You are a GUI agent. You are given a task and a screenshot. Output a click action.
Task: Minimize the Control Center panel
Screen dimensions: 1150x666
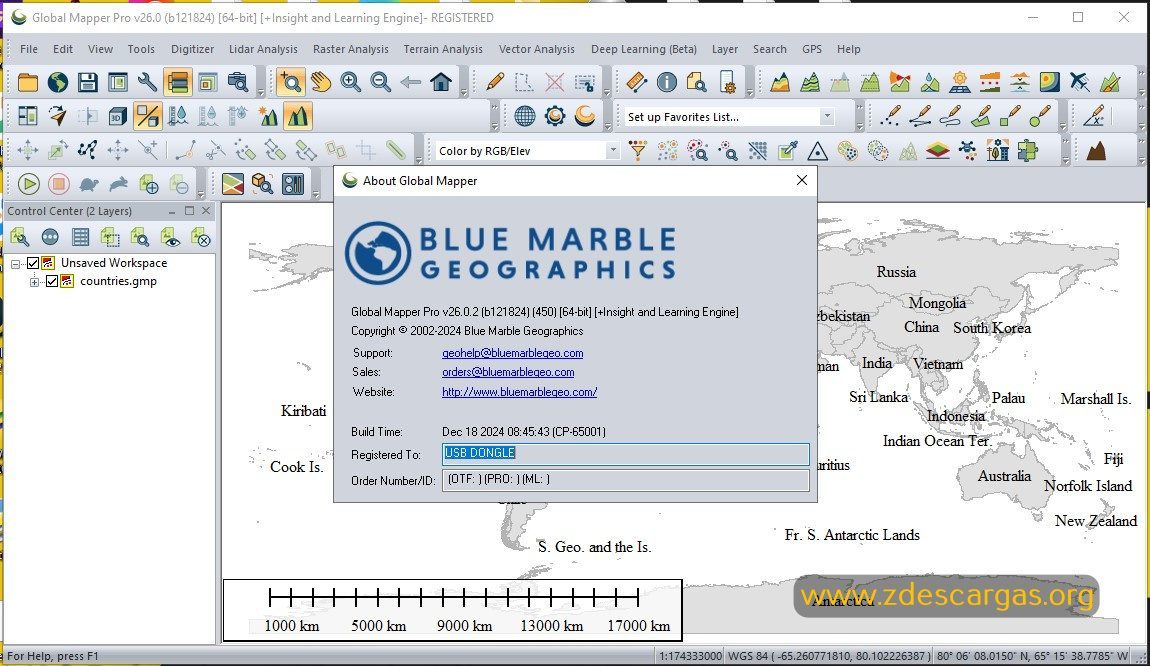172,211
